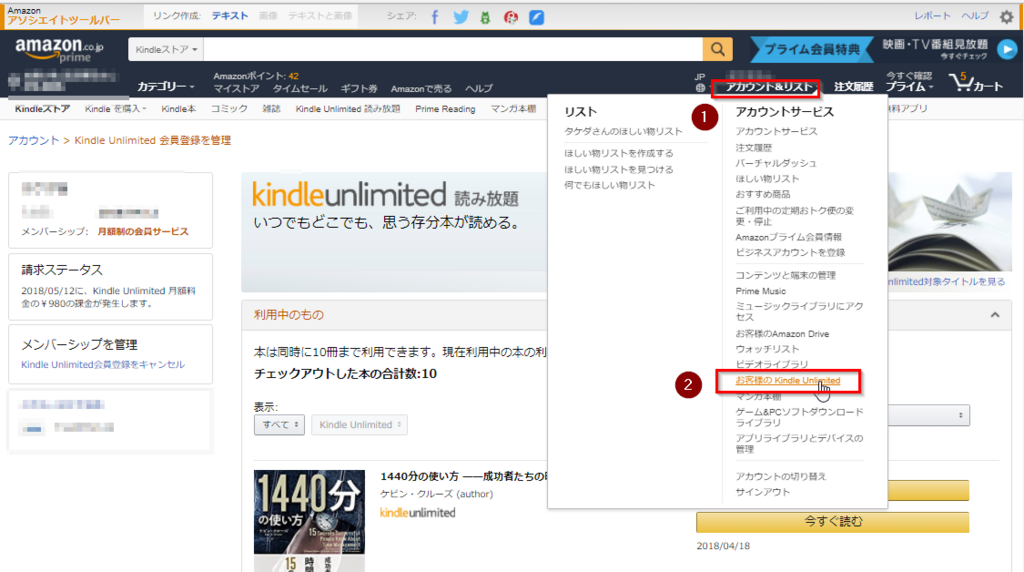Viewport: 1024px width, 572px height.
Task: Share via the Twitter bird icon
Action: click(461, 17)
